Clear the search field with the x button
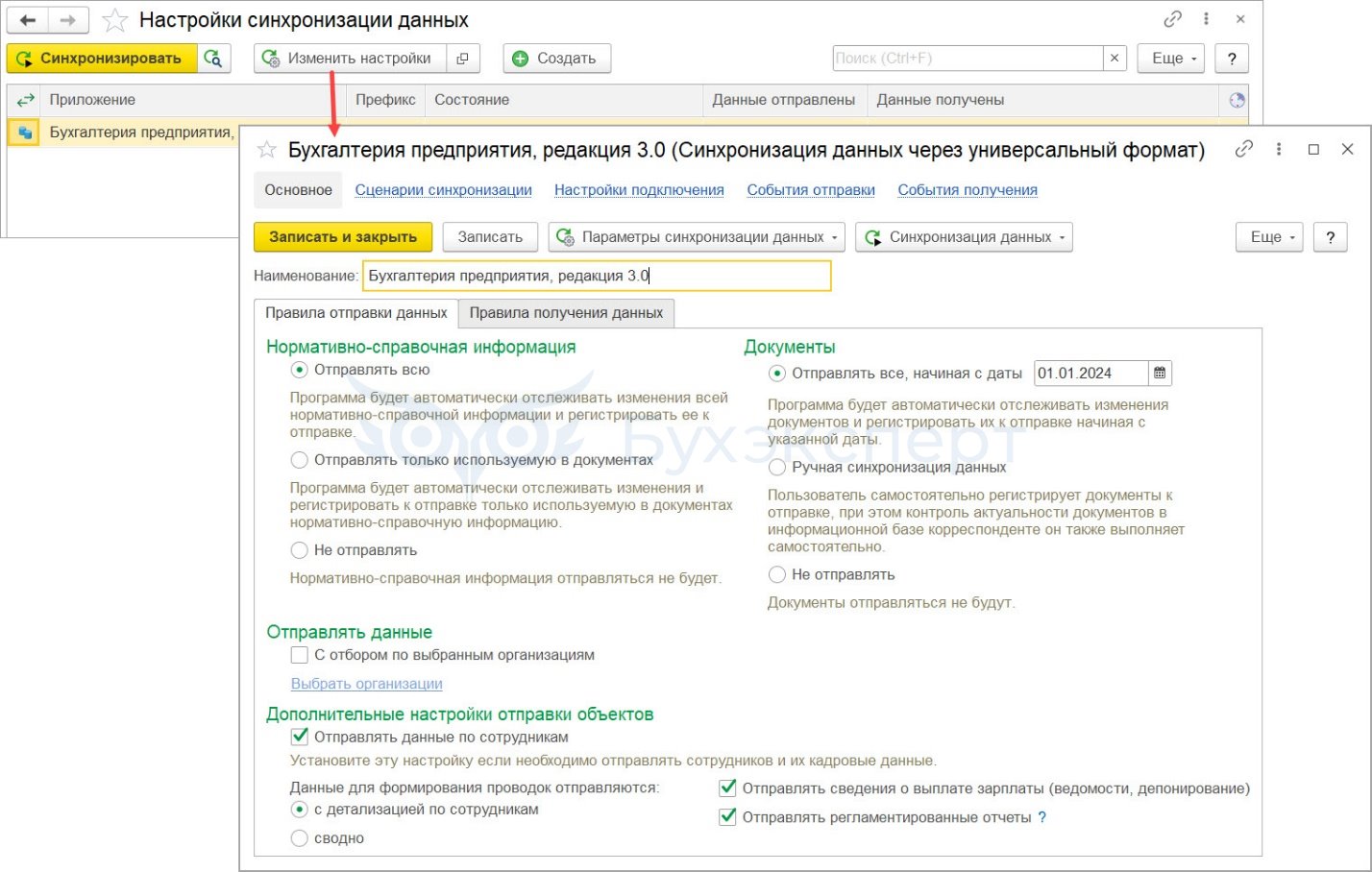Screen dimensions: 1372x872 (x=1115, y=59)
